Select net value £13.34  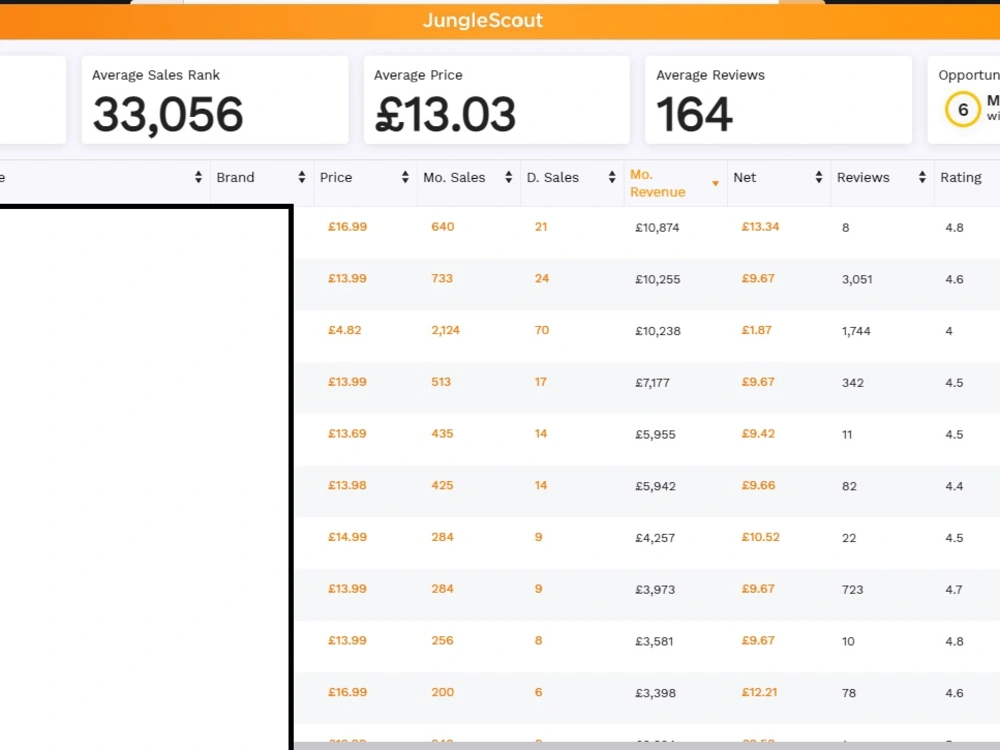coord(760,226)
